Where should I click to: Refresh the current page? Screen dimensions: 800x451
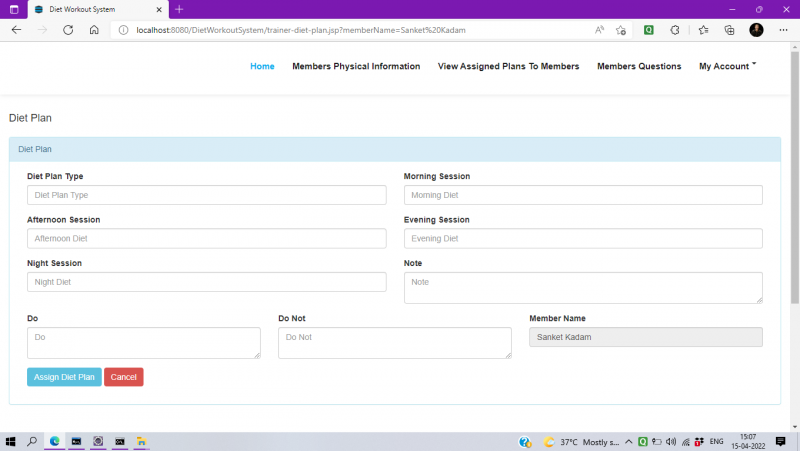tap(68, 30)
